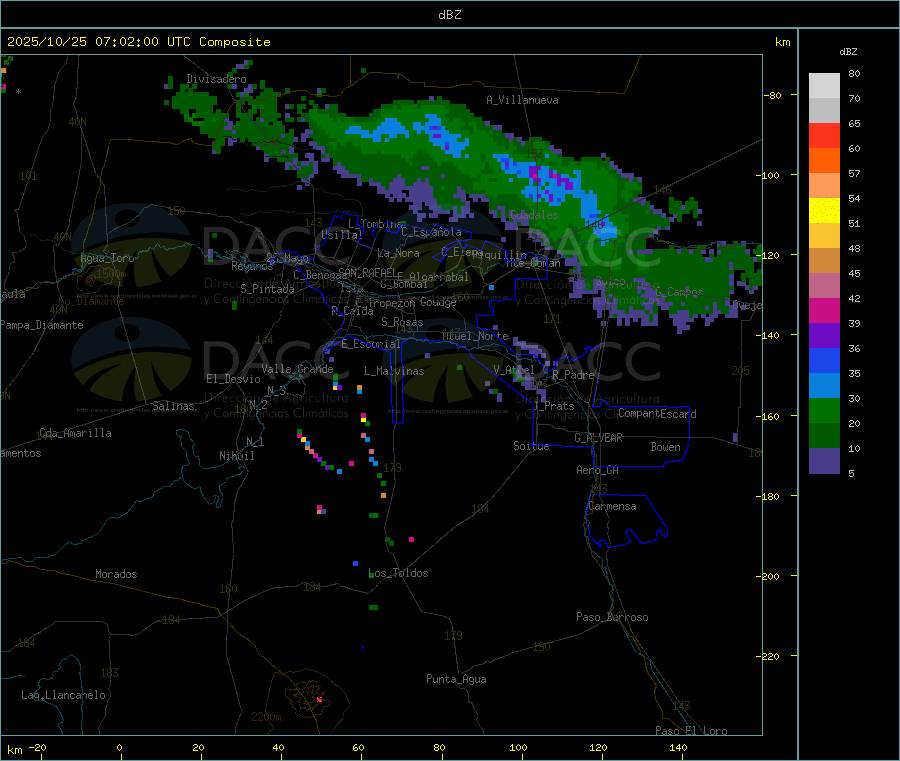
Task: Click the 'R_Padre' map label
Action: point(573,375)
